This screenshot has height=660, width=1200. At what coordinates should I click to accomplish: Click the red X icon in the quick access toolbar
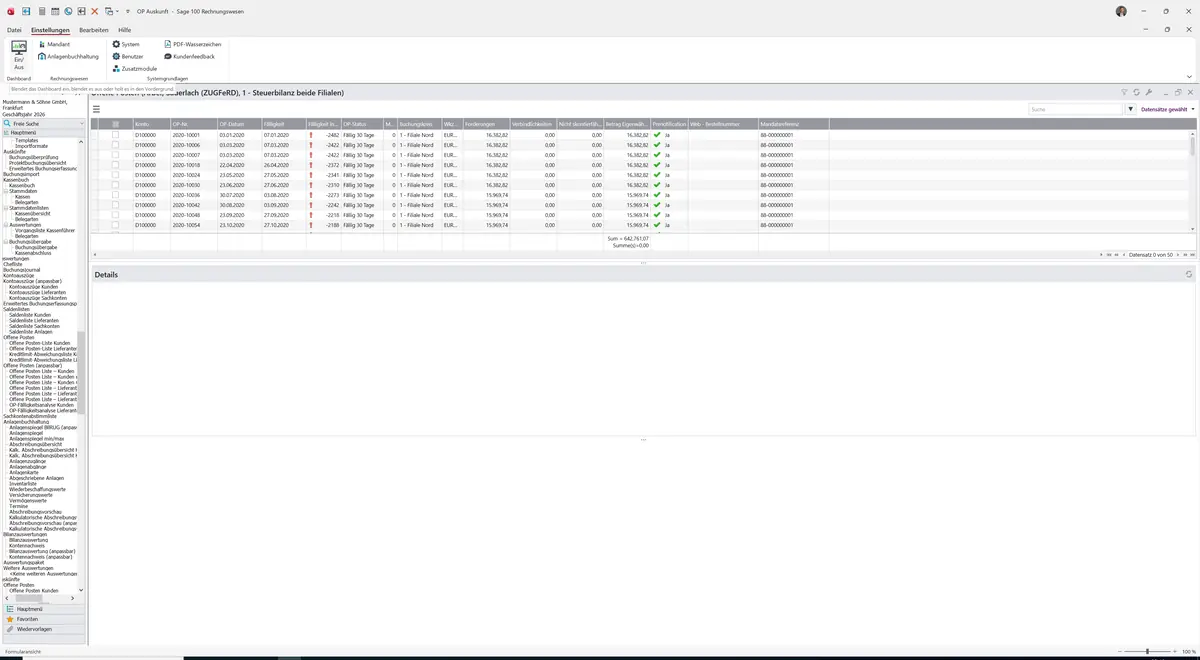94,11
